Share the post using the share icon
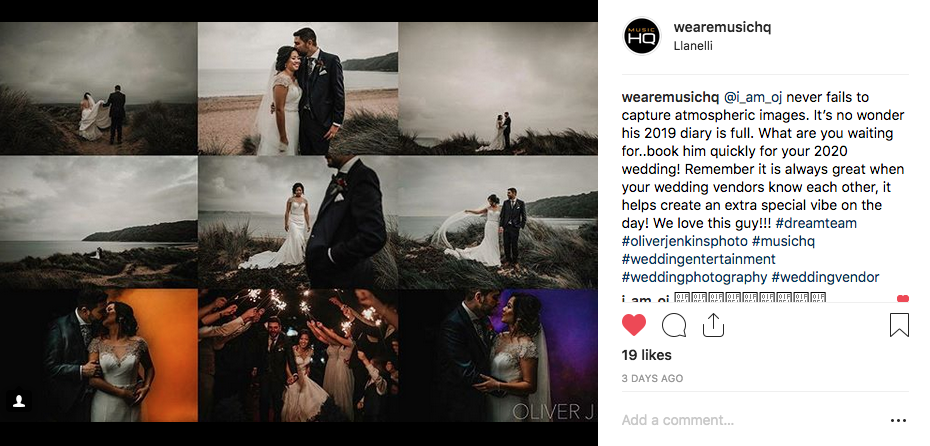The height and width of the screenshot is (446, 930). pyautogui.click(x=713, y=324)
